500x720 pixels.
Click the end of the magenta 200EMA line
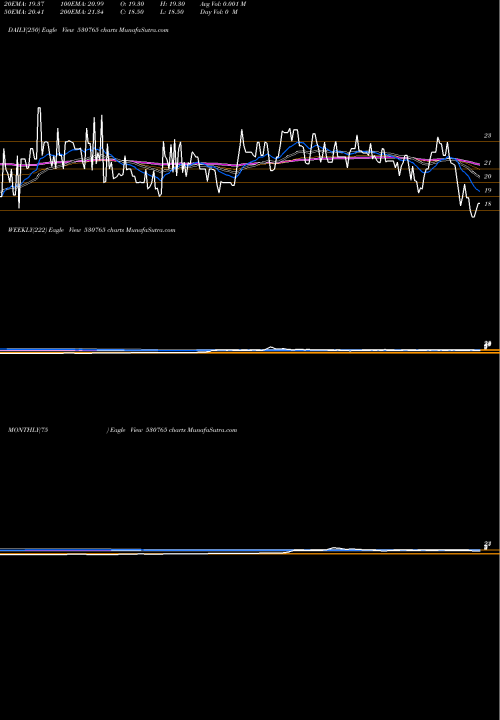point(479,164)
